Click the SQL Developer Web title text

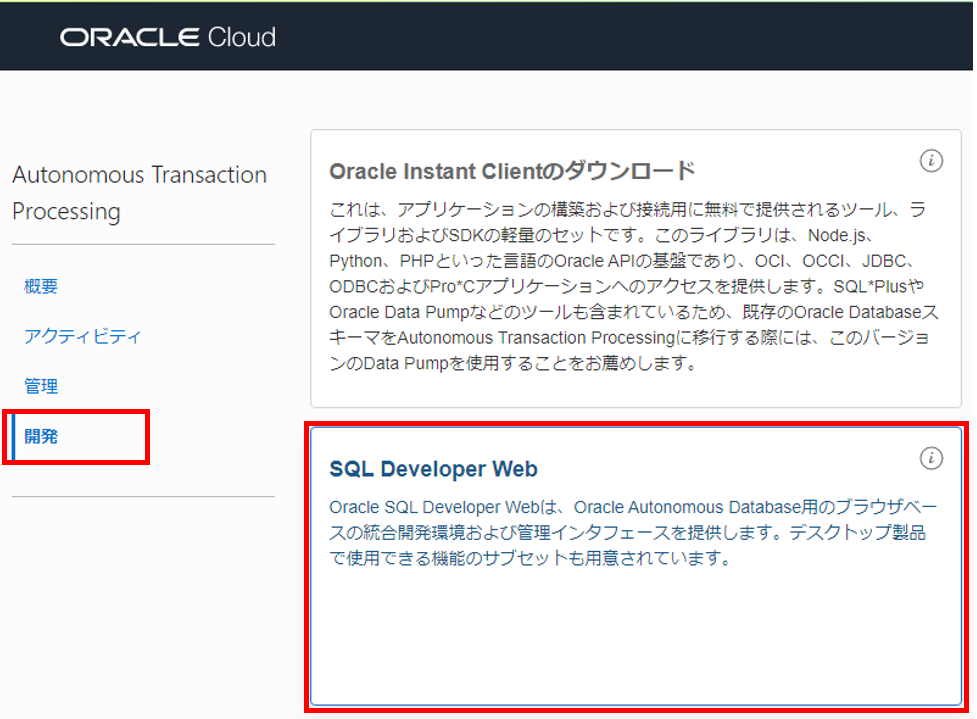pyautogui.click(x=434, y=468)
